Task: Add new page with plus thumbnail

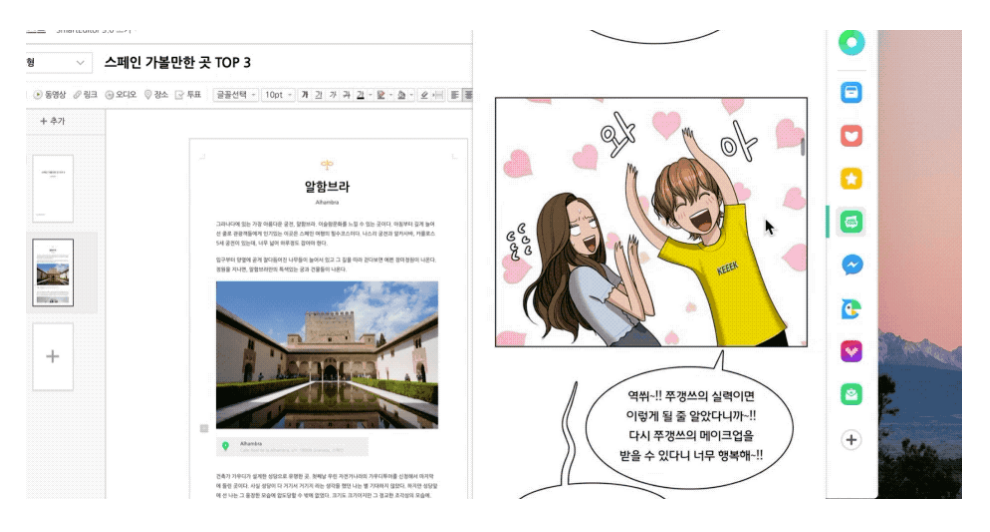Action: [53, 357]
